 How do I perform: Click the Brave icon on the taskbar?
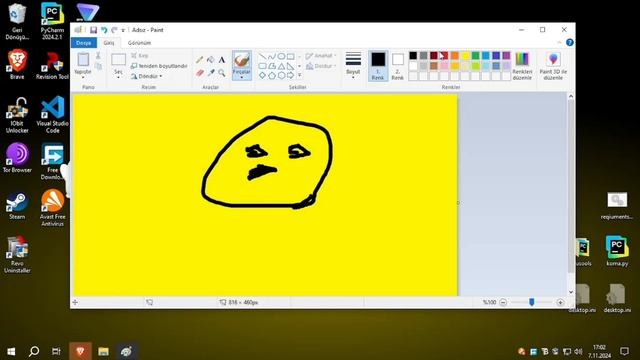click(x=80, y=351)
